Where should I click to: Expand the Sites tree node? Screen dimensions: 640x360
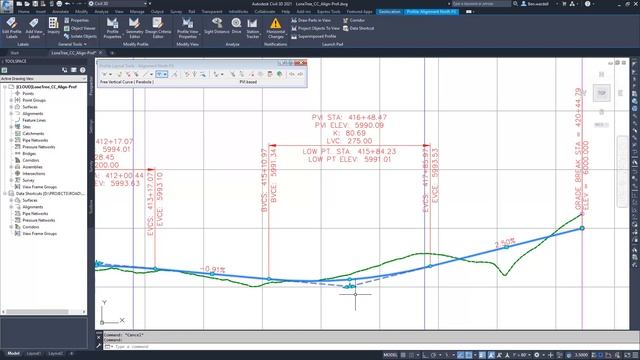coord(11,127)
